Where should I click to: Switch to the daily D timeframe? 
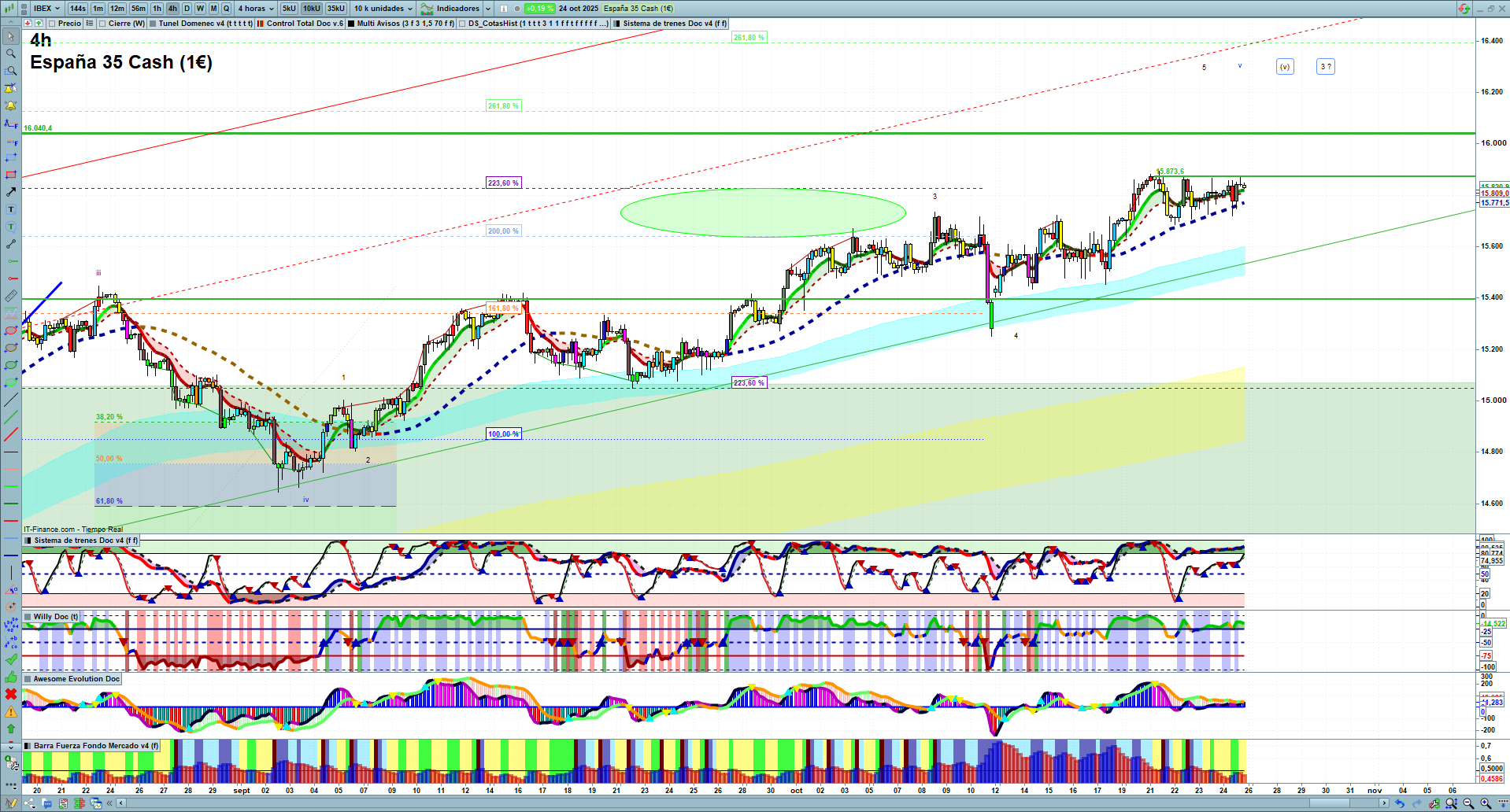187,9
